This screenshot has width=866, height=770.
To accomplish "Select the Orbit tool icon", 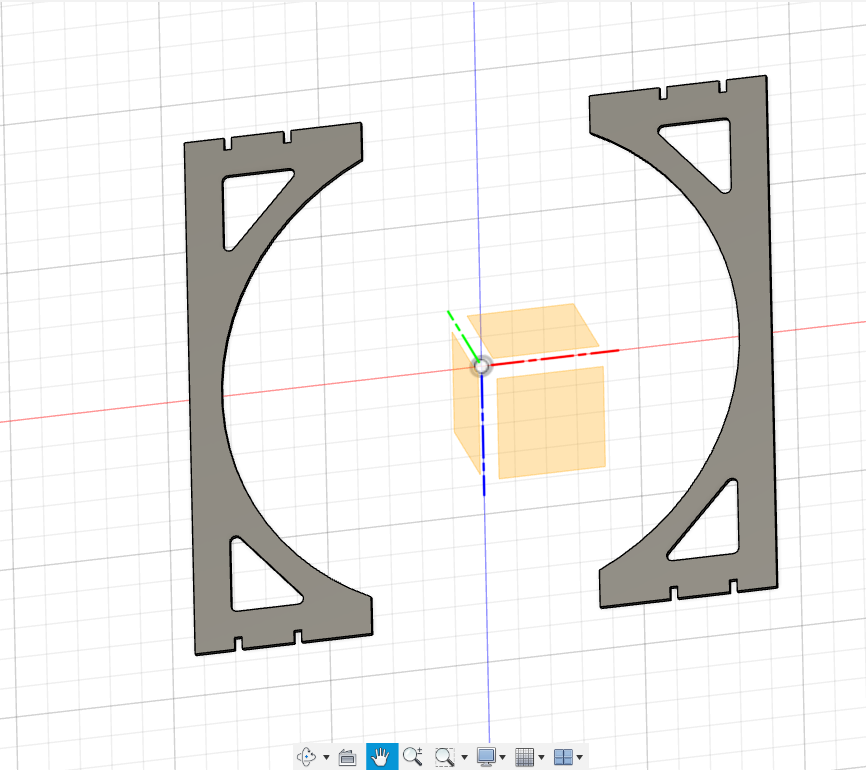I will pos(308,757).
